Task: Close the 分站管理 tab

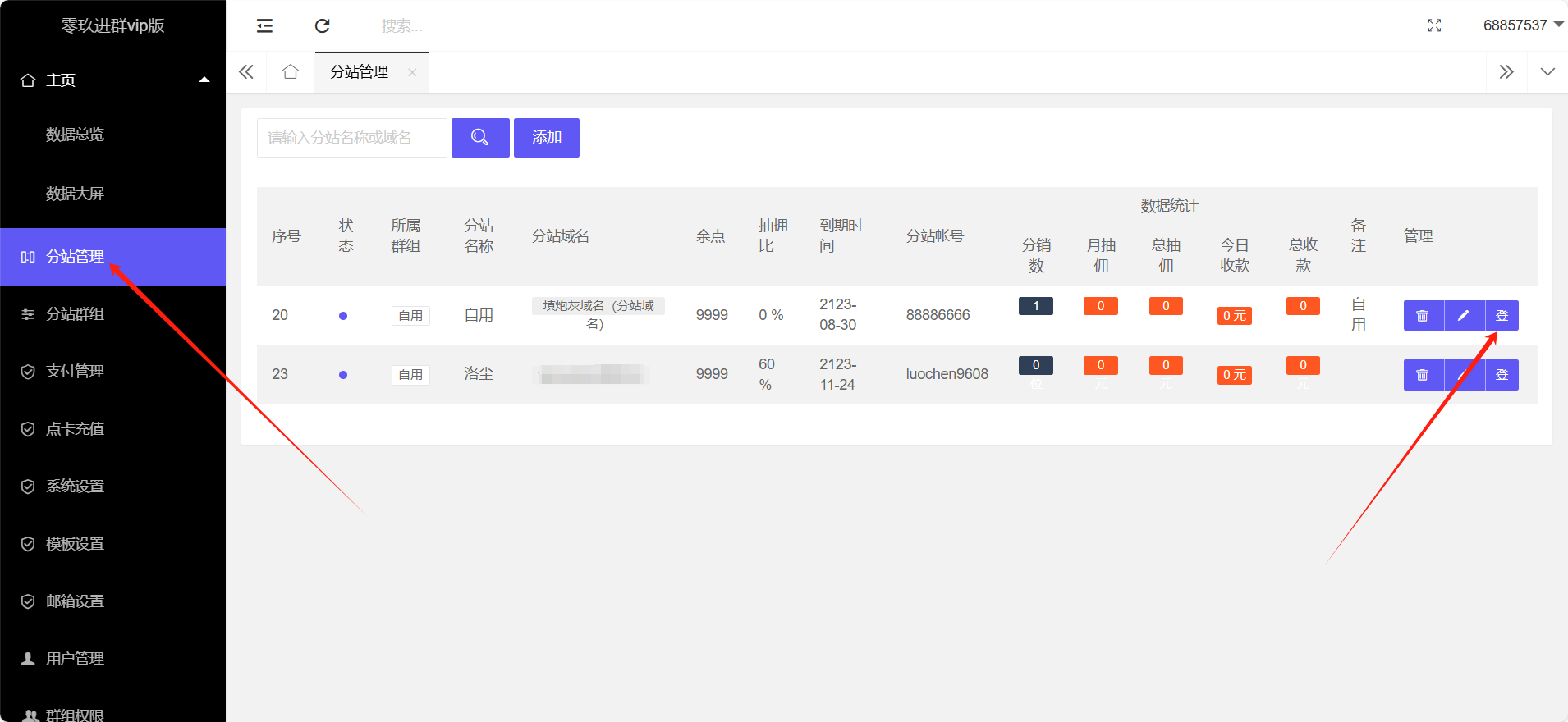Action: tap(412, 73)
